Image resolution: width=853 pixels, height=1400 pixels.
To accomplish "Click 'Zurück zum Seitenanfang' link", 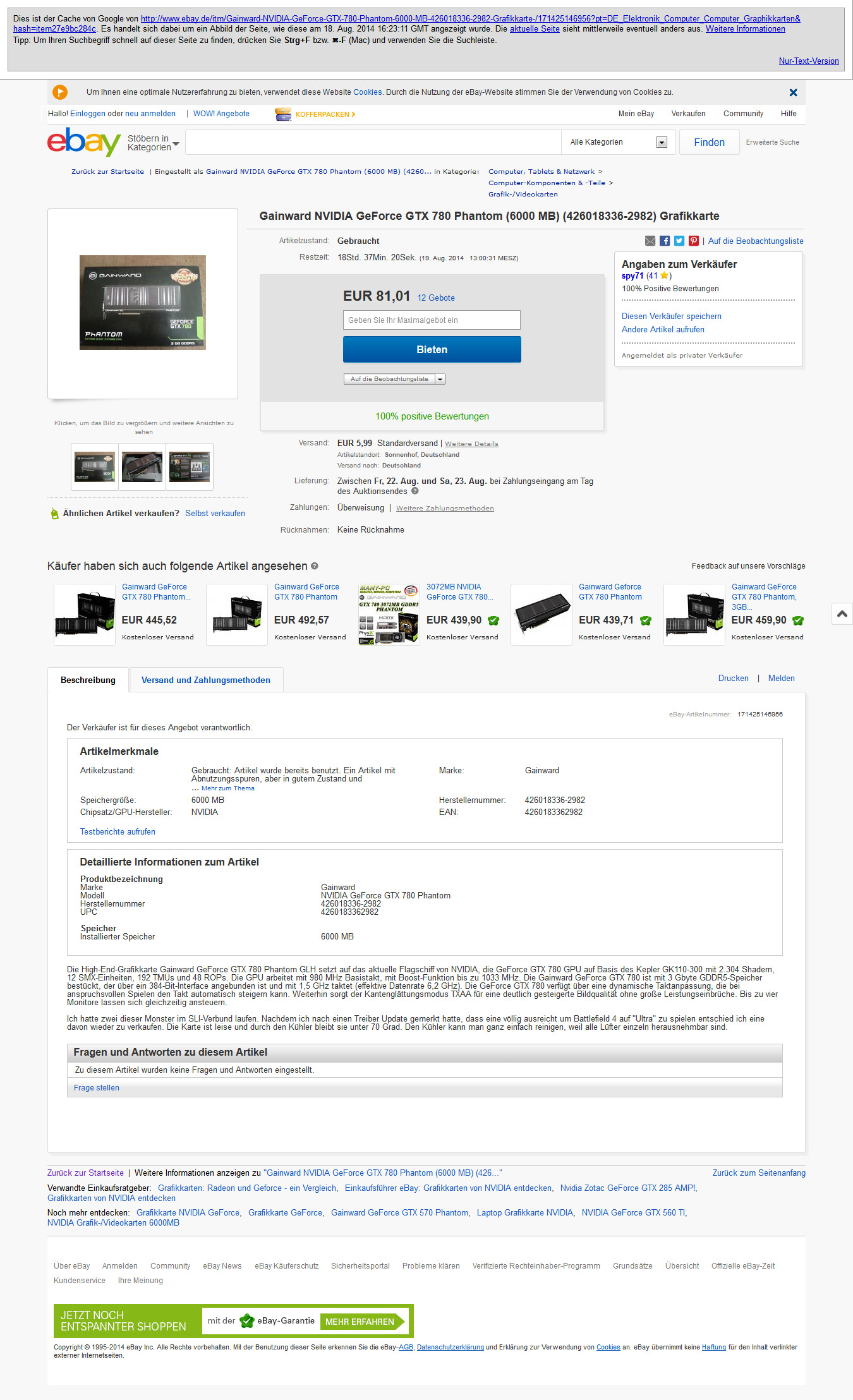I will (x=759, y=1173).
